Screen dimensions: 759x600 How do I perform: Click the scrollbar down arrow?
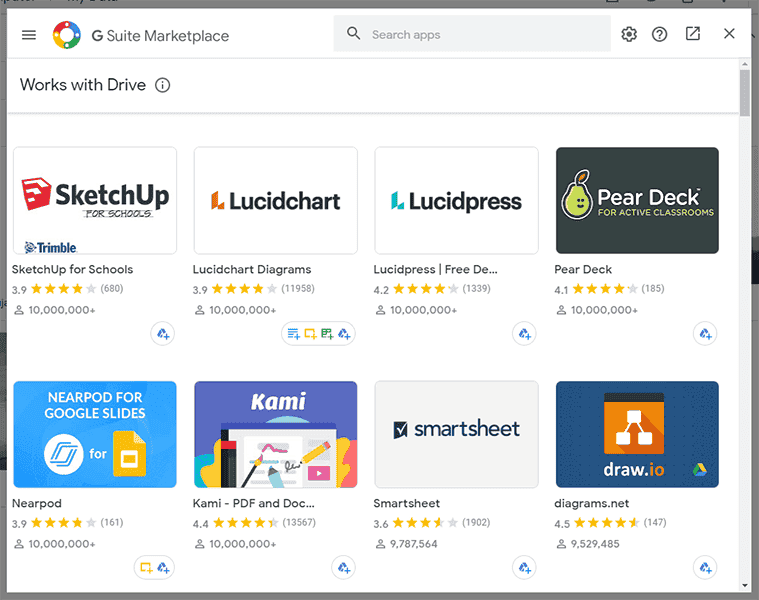[x=744, y=585]
